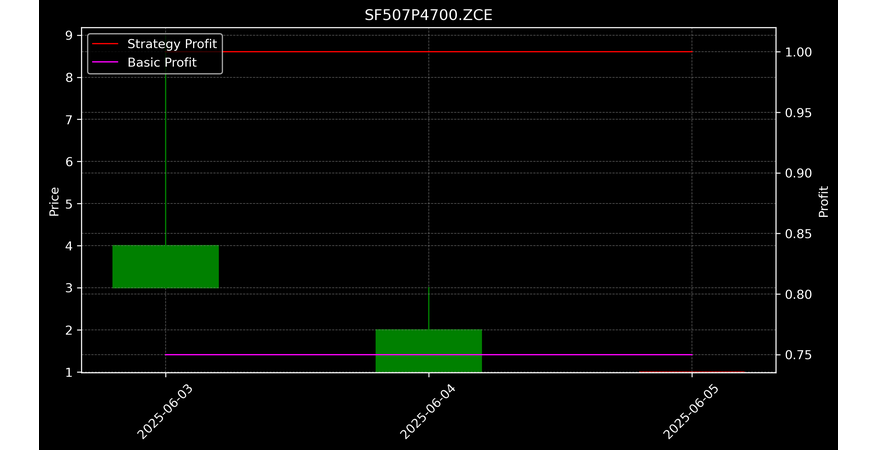
Task: Click the upper wick of the 2025-06-03 candle
Action: click(x=166, y=160)
